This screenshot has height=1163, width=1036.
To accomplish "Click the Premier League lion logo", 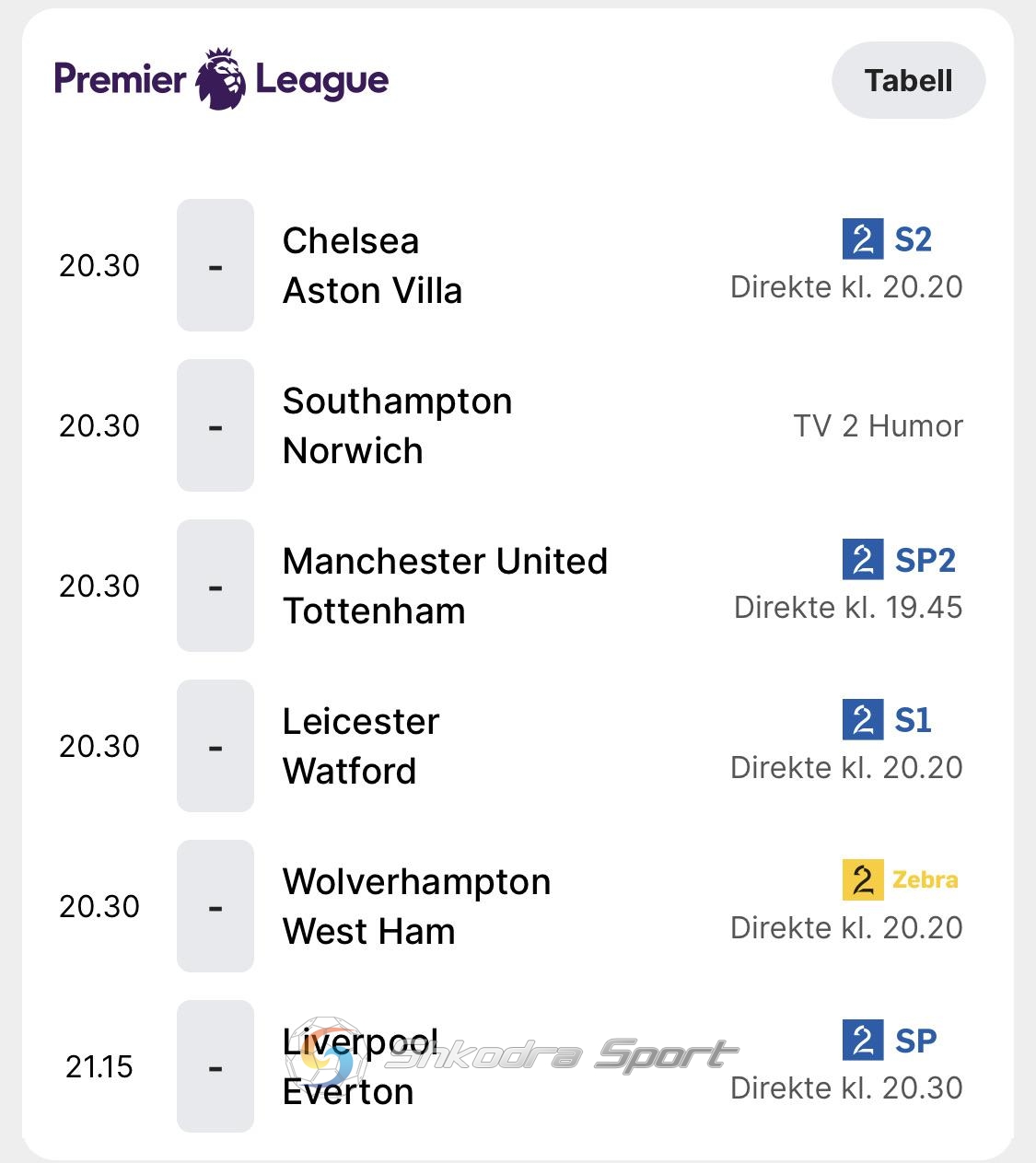I will 221,79.
